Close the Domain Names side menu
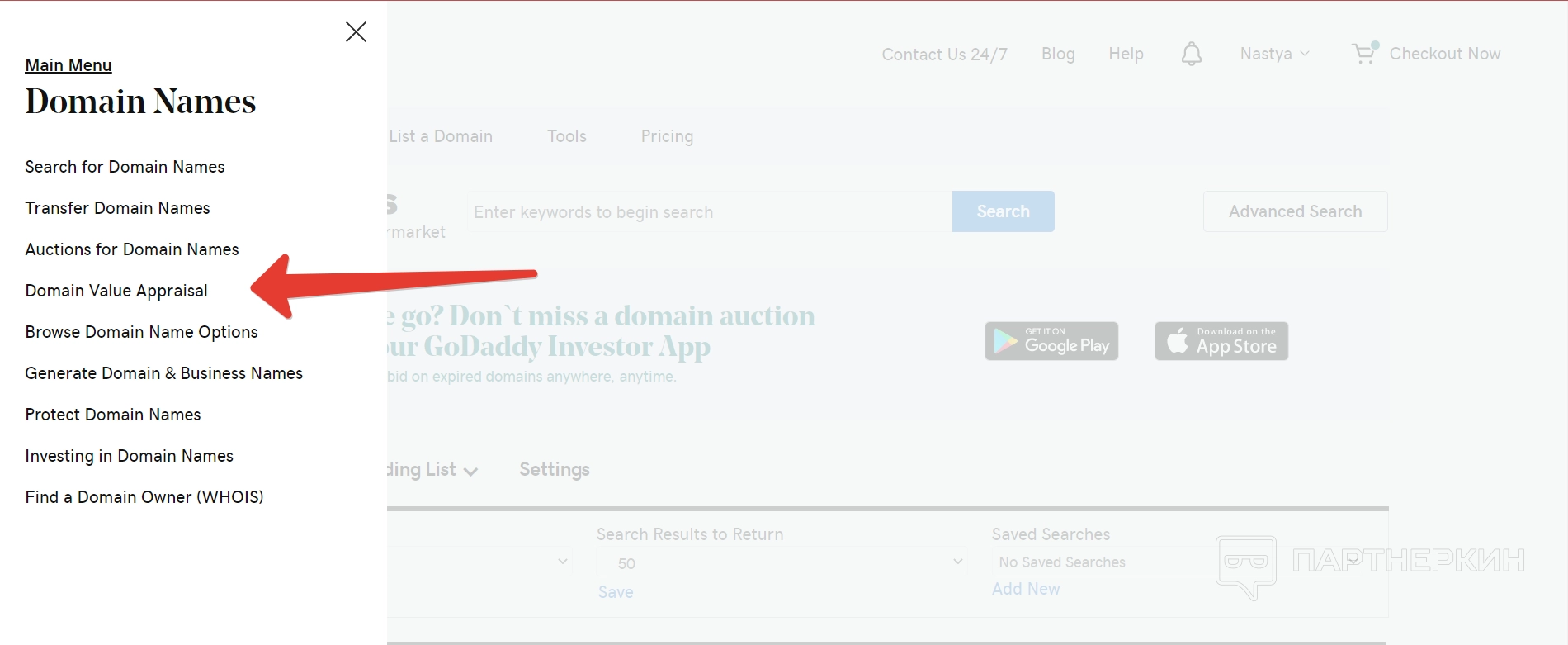Screen dimensions: 1568x645 pyautogui.click(x=356, y=32)
